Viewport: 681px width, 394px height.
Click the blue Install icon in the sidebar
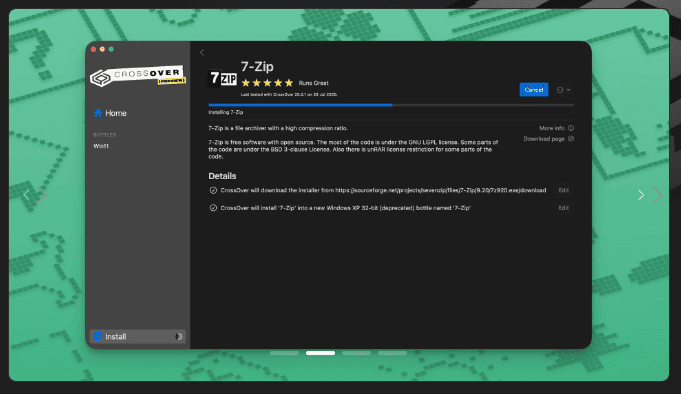coord(98,337)
